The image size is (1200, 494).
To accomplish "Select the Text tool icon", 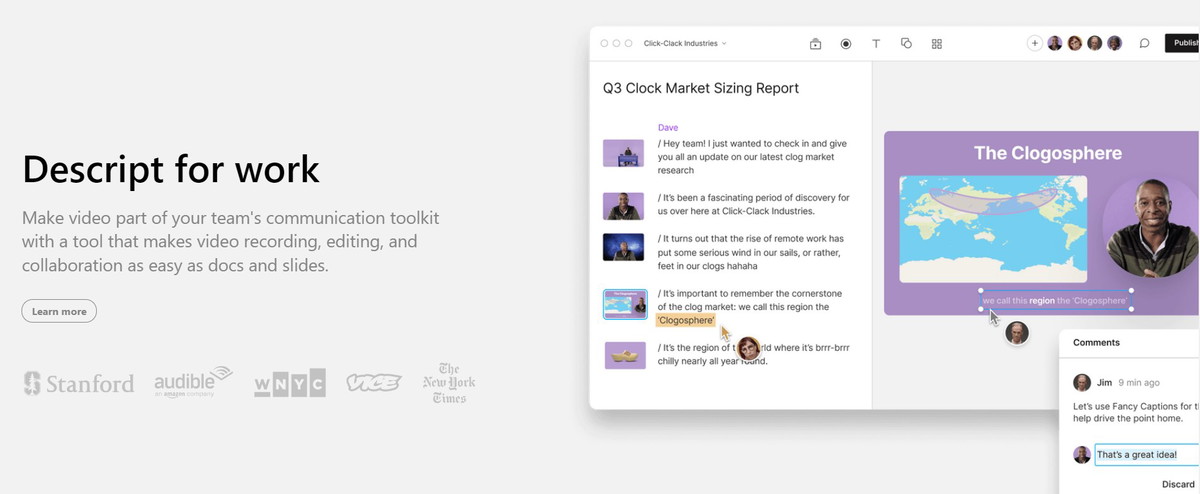I will pyautogui.click(x=876, y=44).
